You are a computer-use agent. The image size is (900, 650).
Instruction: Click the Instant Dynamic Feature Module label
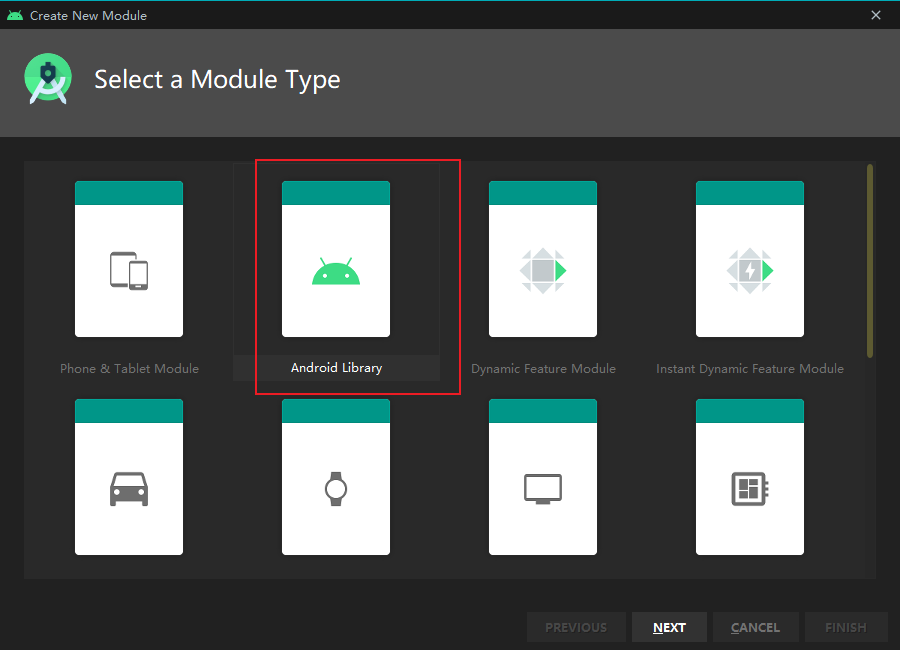pos(750,369)
